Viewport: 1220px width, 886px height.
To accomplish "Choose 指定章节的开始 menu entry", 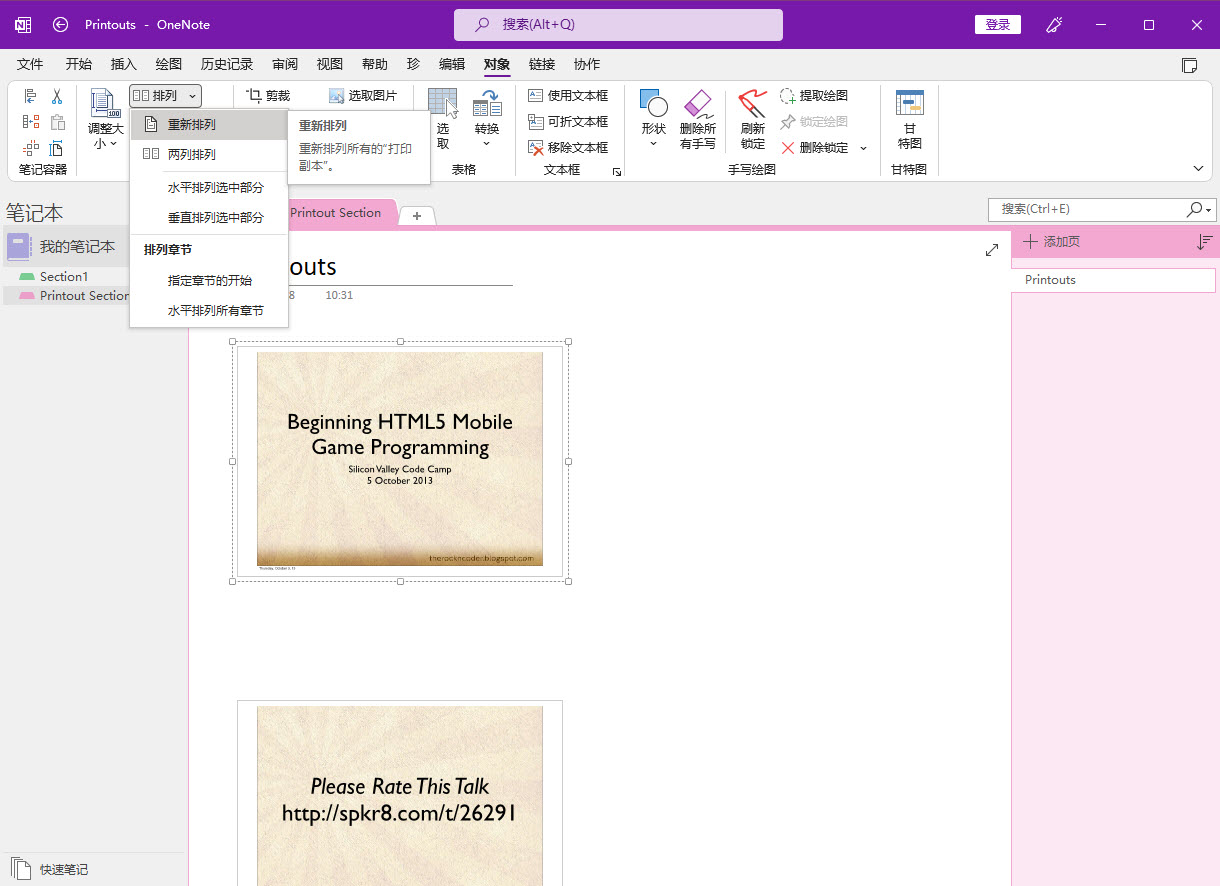I will tap(209, 281).
